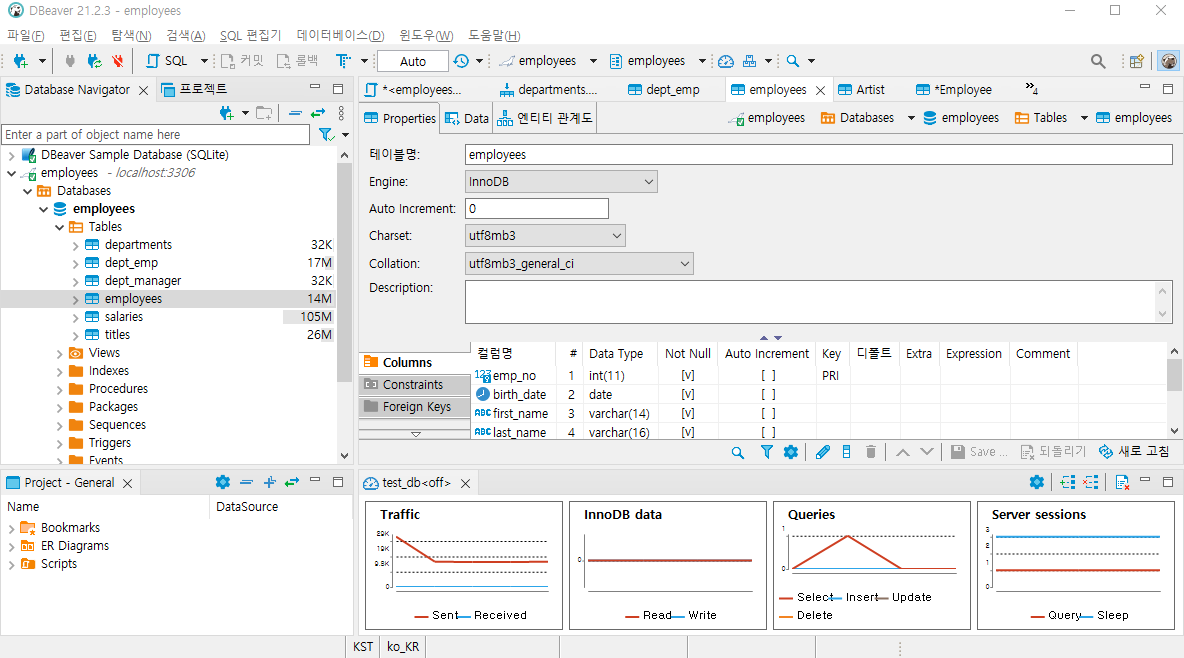Expand the Bookmarks node in Project panel

click(11, 528)
